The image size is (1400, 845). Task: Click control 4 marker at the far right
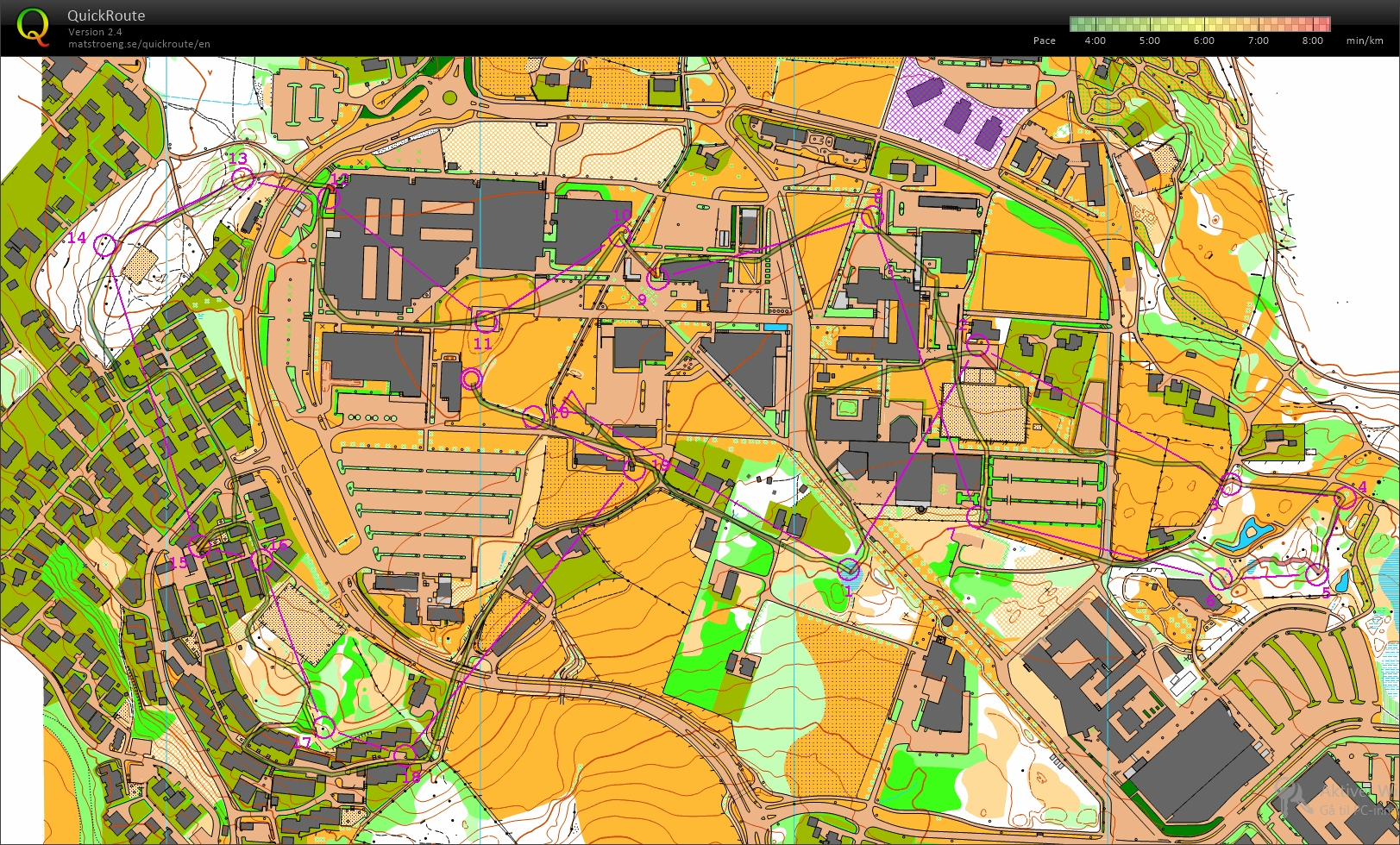pyautogui.click(x=1346, y=496)
